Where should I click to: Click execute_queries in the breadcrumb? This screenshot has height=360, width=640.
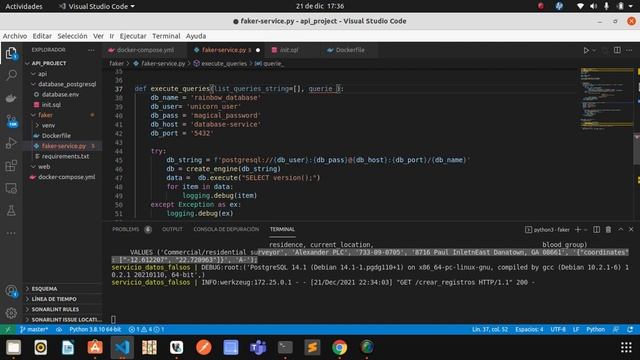224,64
